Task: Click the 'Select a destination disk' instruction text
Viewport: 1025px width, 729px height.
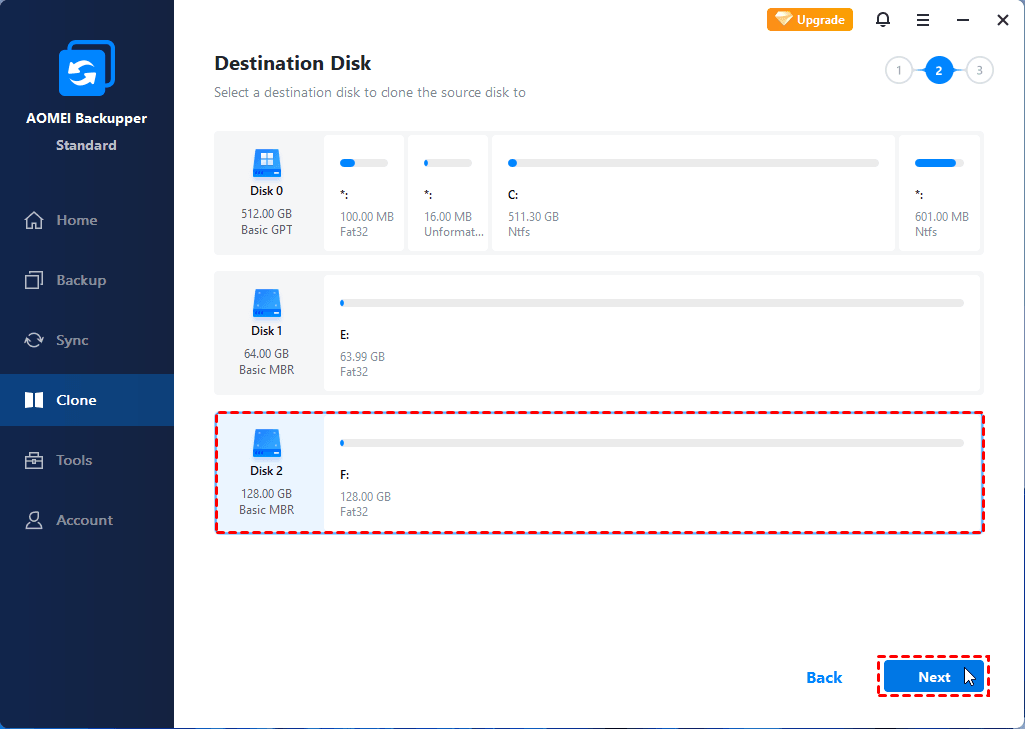Action: [x=370, y=93]
